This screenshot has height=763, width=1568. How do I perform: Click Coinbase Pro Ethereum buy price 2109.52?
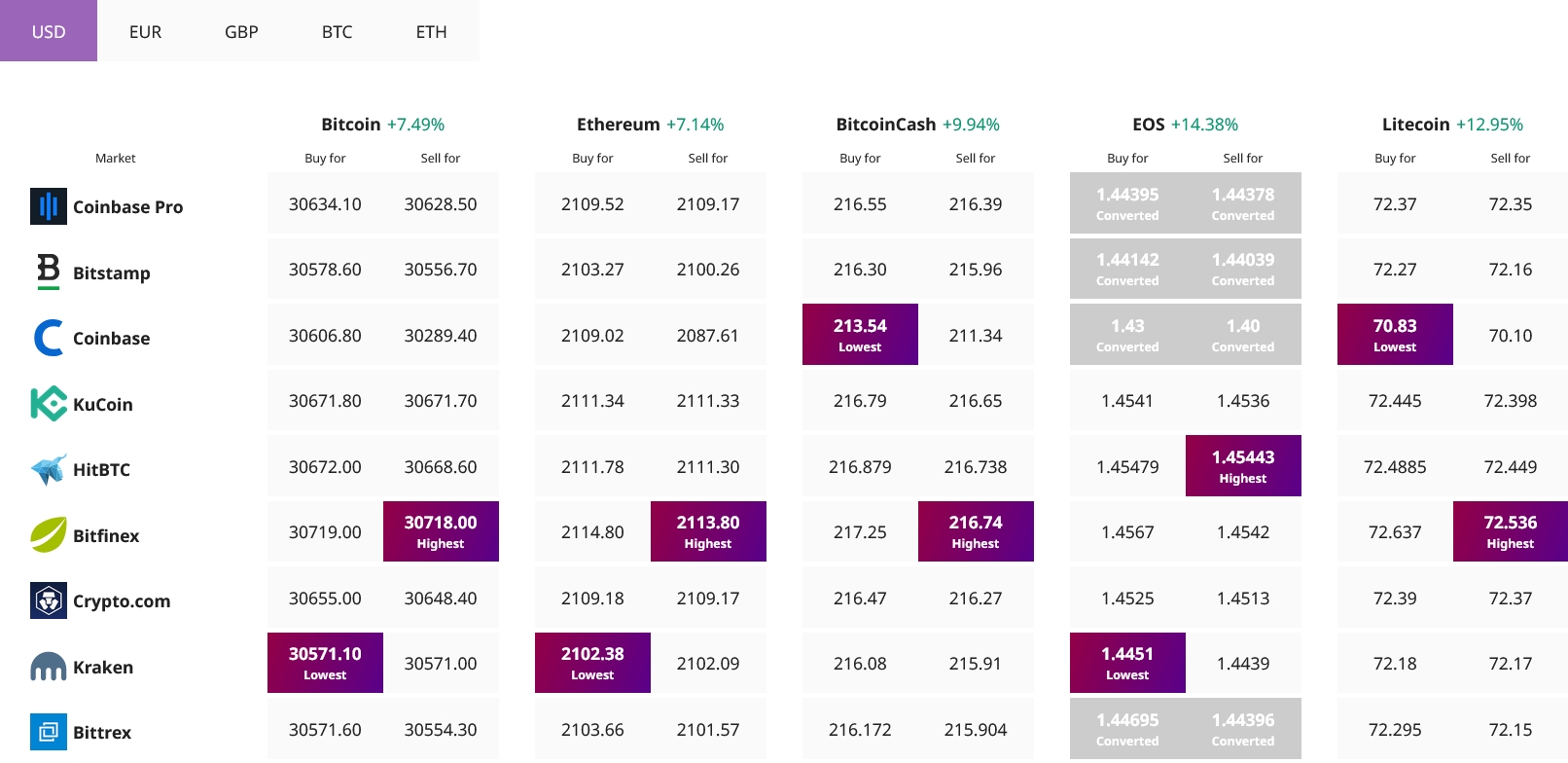pyautogui.click(x=592, y=204)
